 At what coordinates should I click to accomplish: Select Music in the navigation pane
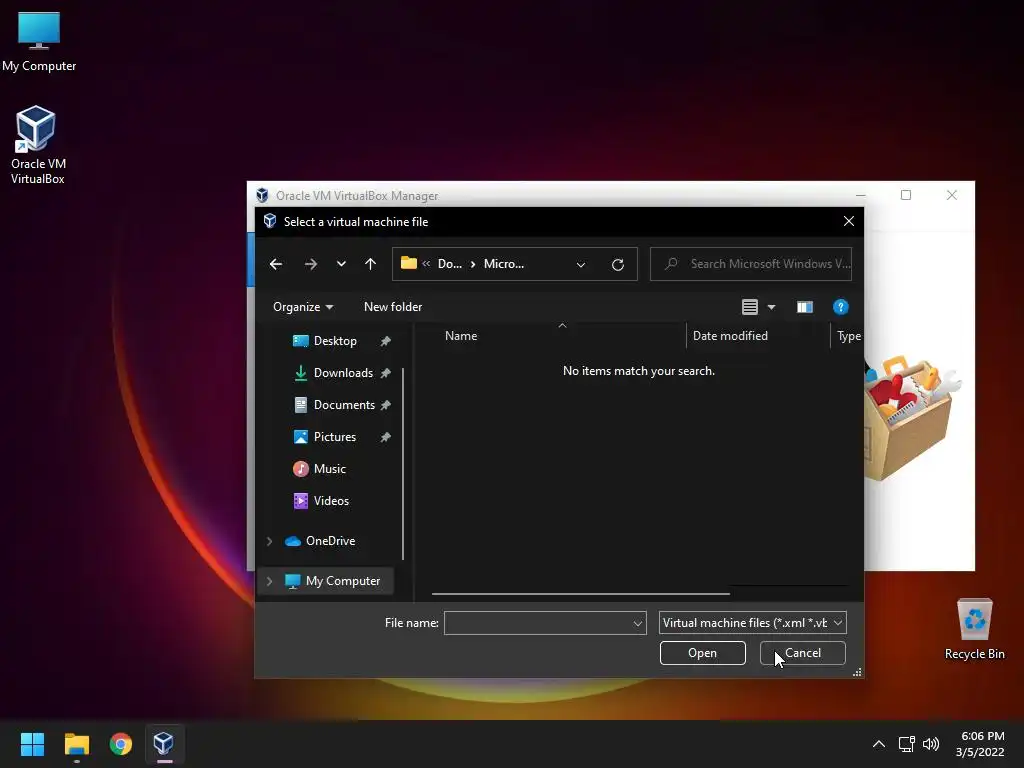pos(329,469)
